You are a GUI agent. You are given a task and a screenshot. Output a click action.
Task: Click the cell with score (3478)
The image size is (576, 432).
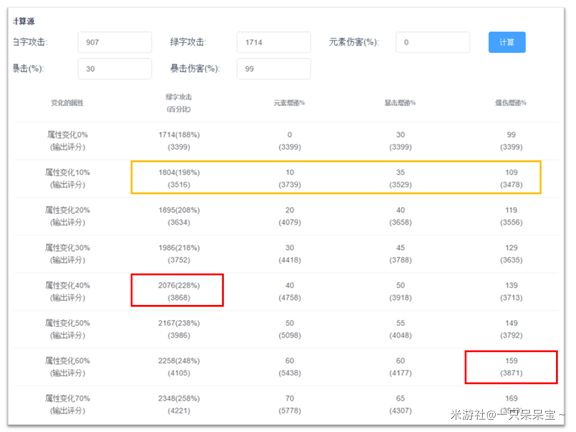tap(511, 178)
